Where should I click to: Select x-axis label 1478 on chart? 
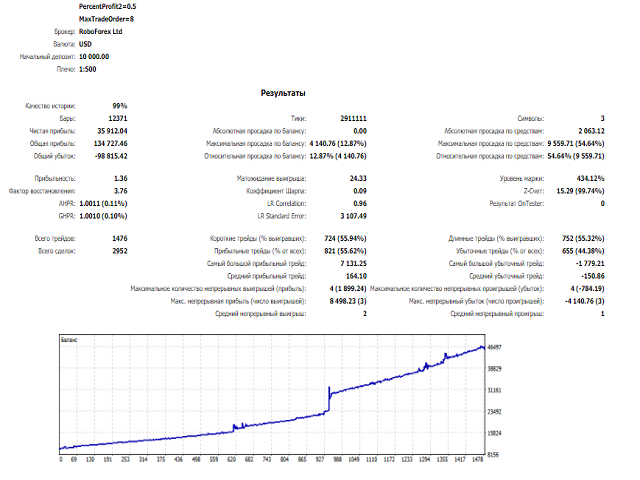tap(478, 460)
